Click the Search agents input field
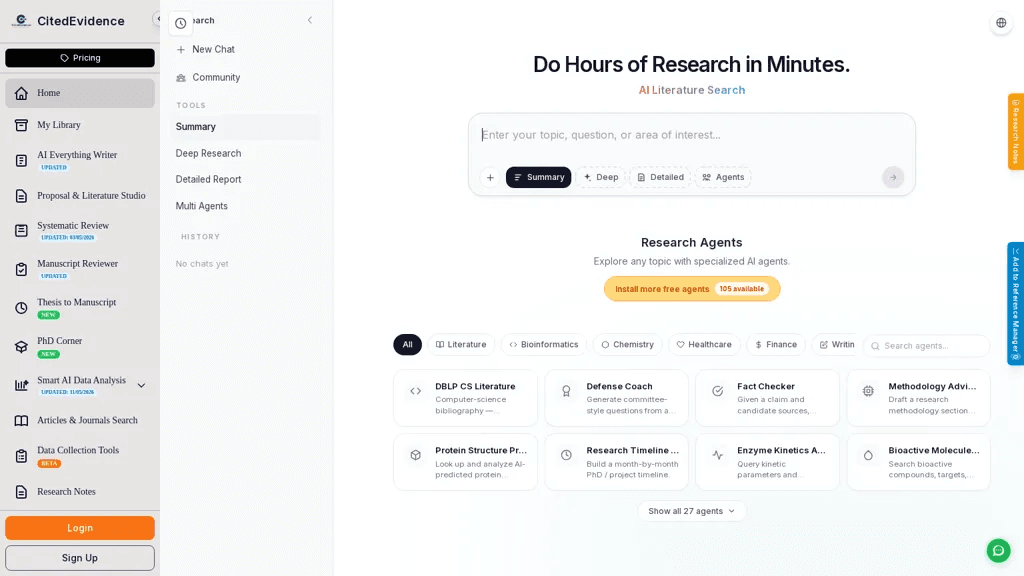This screenshot has width=1024, height=576. [x=927, y=345]
